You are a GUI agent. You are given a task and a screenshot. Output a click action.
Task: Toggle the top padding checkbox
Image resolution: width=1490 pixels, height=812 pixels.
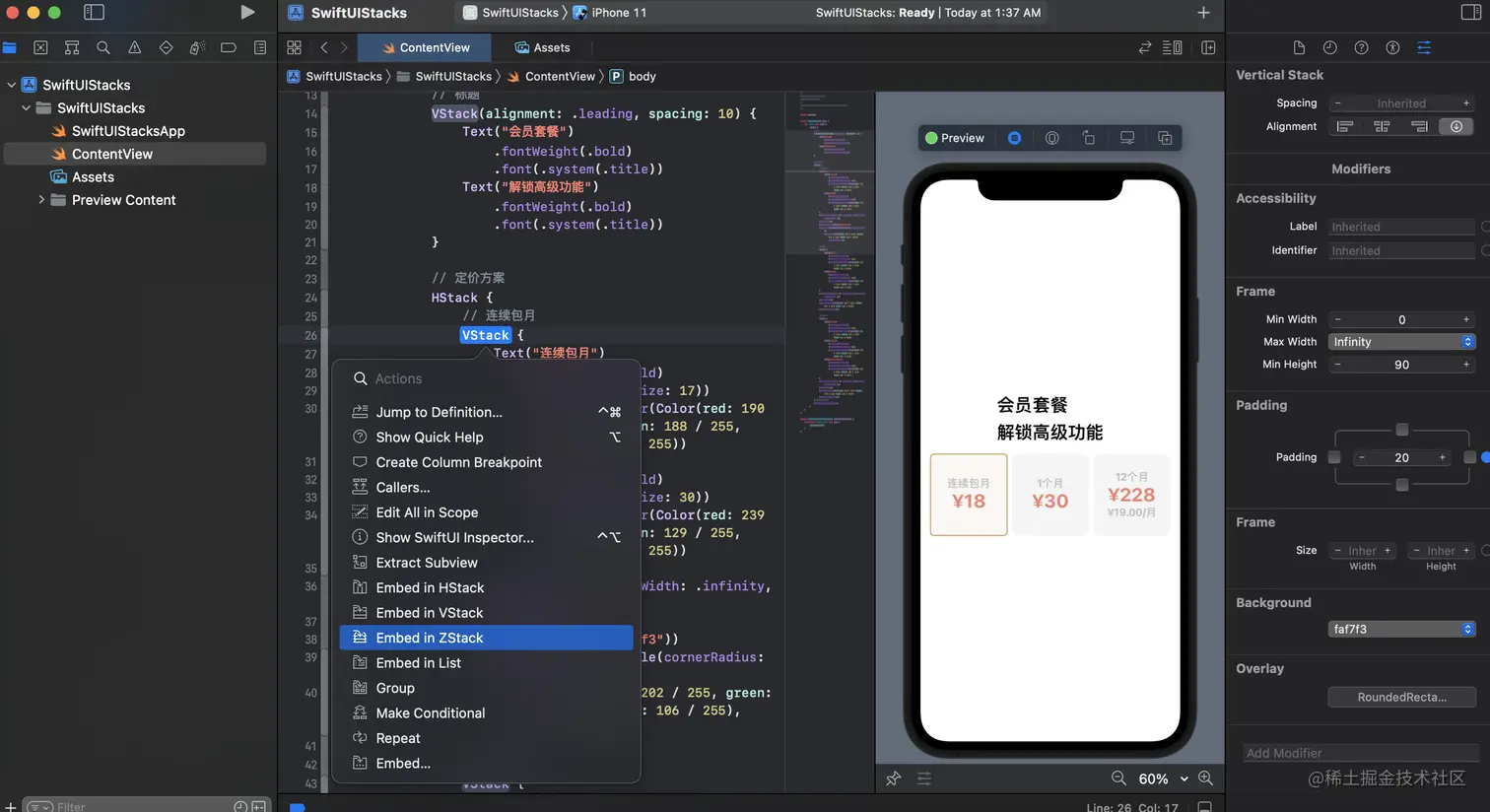click(1402, 430)
